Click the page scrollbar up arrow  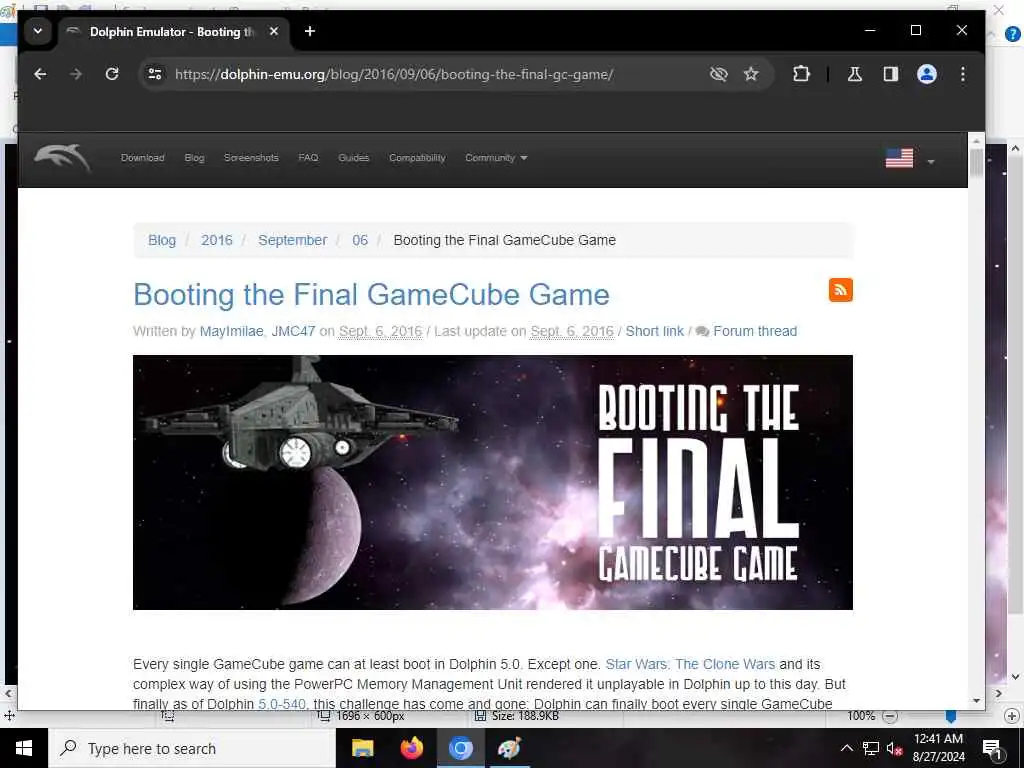(x=976, y=141)
